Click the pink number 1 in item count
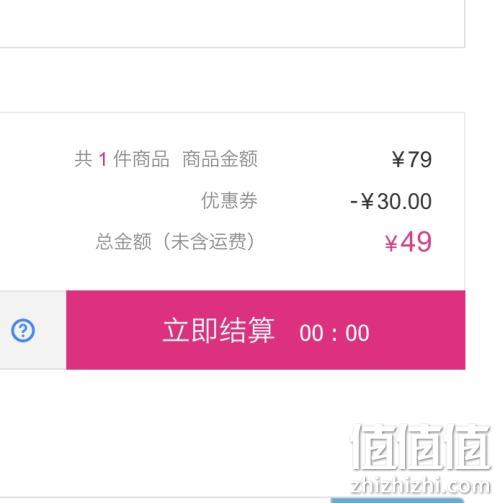This screenshot has width=500, height=503. tap(103, 159)
